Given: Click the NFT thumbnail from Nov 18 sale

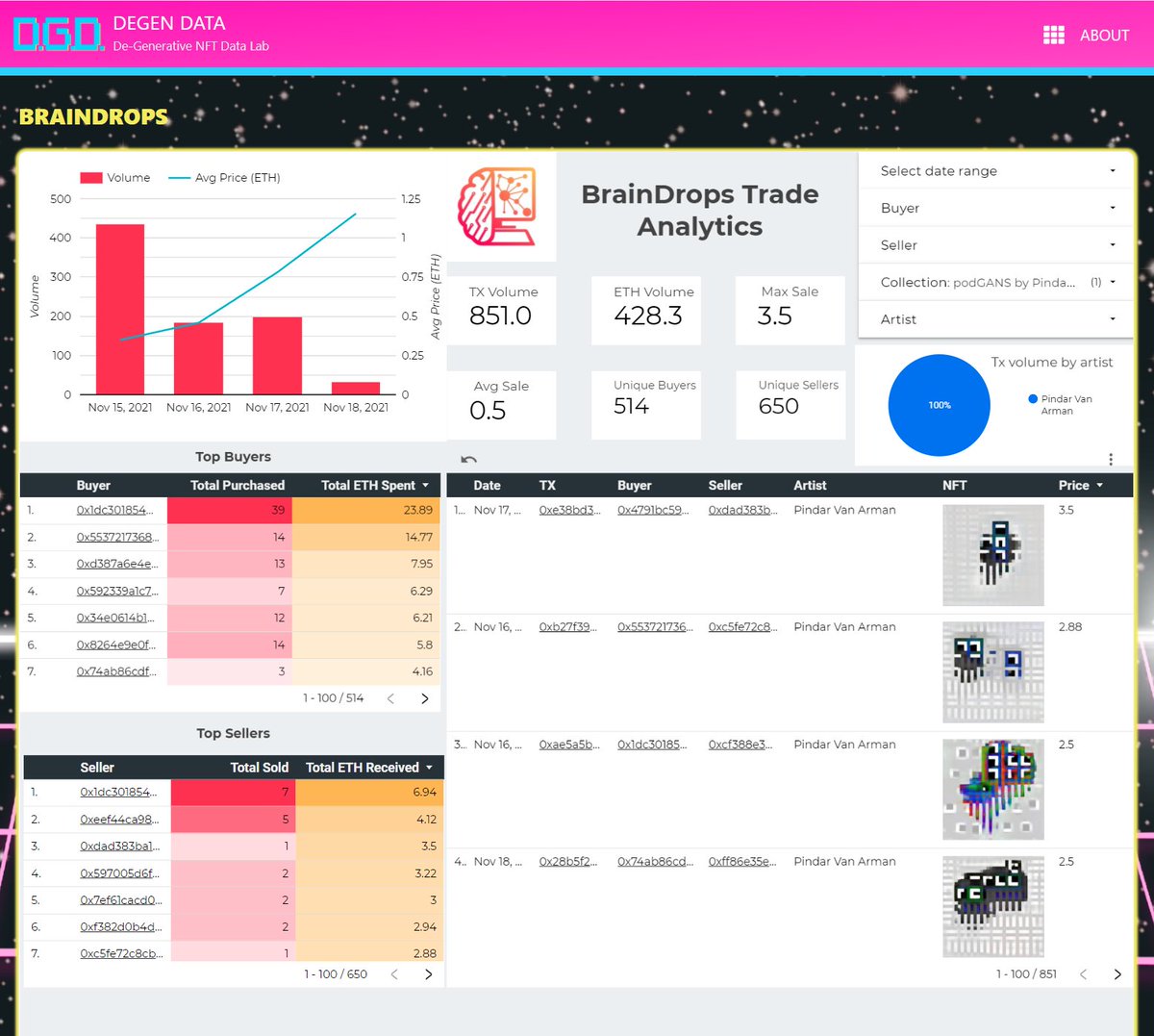Looking at the screenshot, I should [x=993, y=906].
